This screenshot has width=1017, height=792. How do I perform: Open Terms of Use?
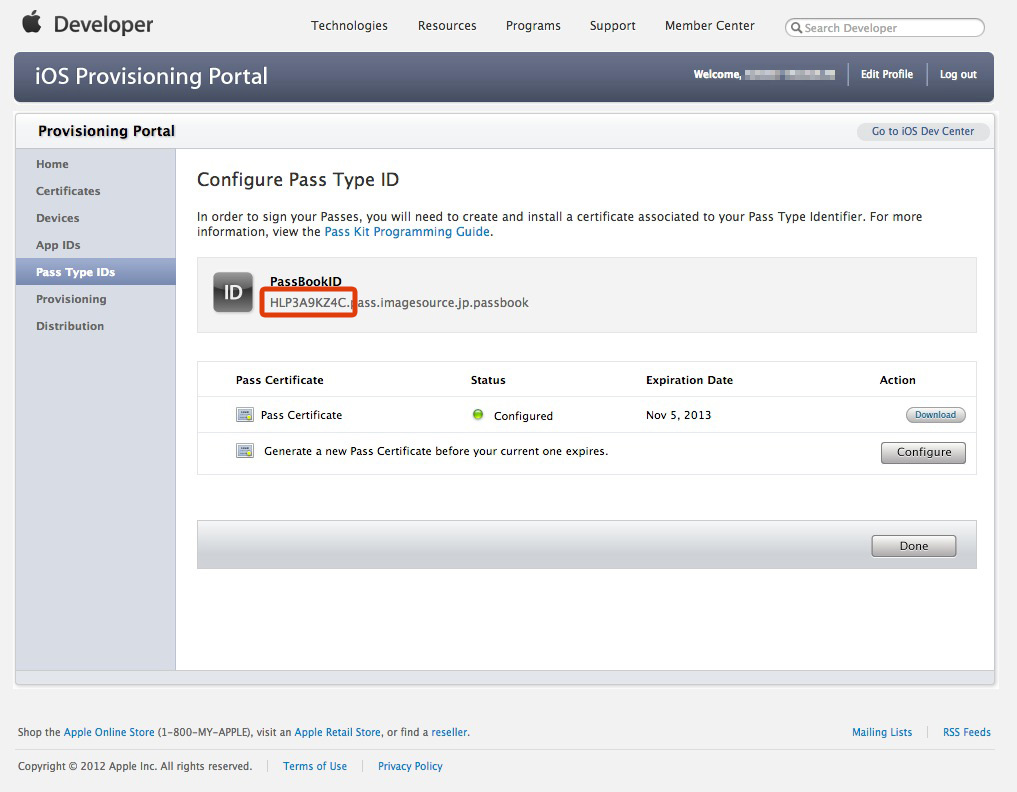(x=315, y=766)
